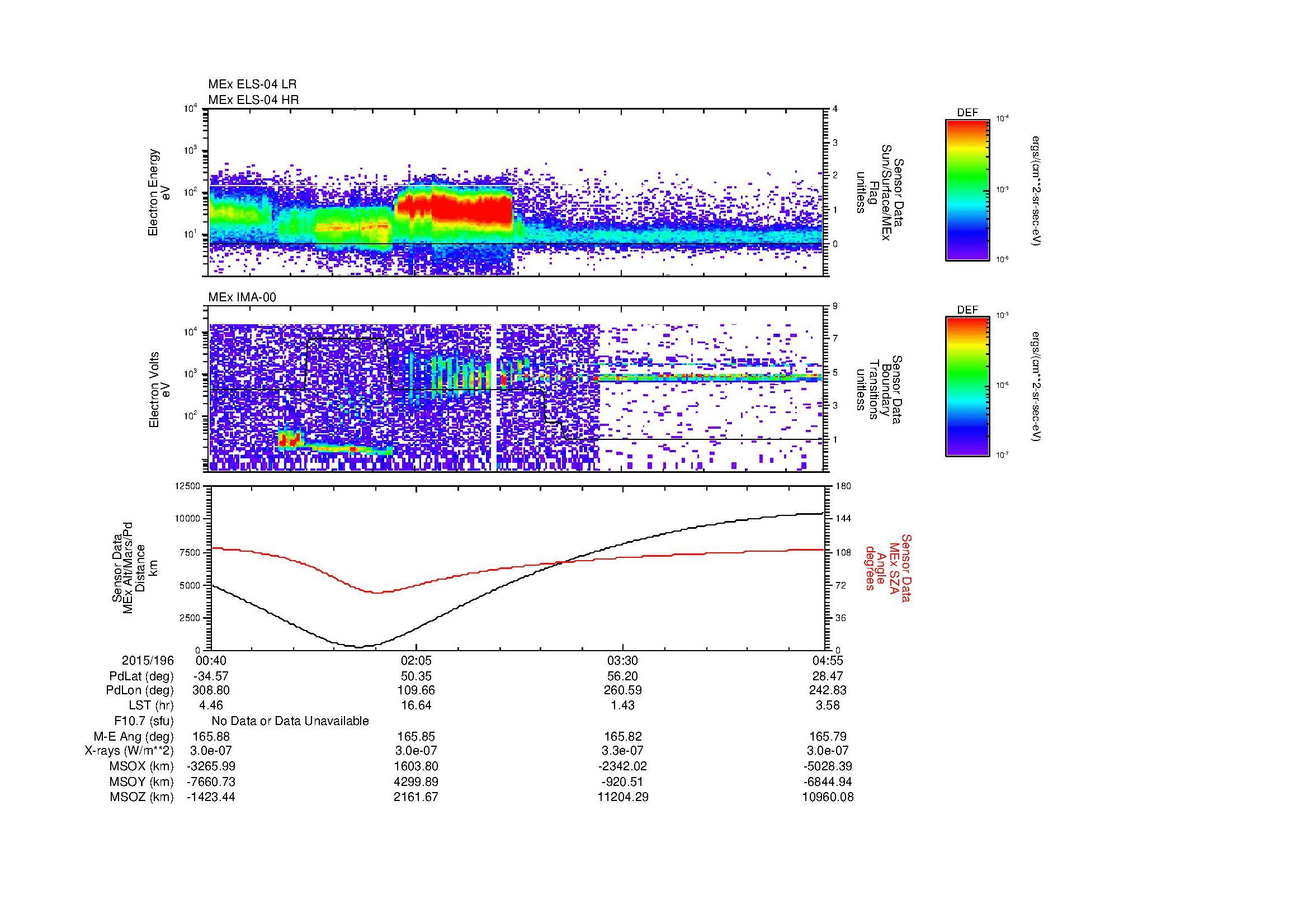This screenshot has width=1308, height=924.
Task: Click PdLat value 28.47
Action: (x=828, y=676)
